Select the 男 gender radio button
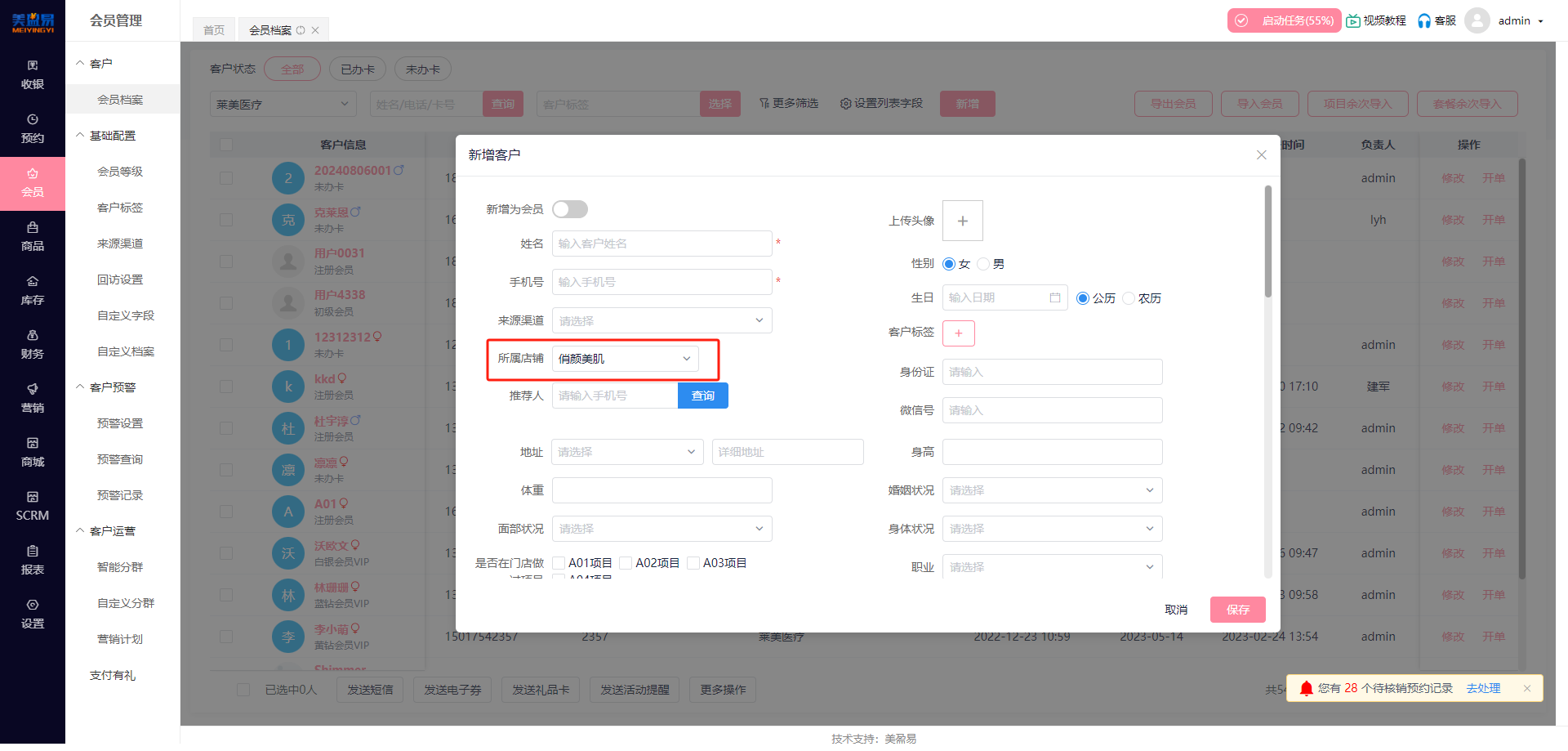Image resolution: width=1568 pixels, height=751 pixels. 983,264
